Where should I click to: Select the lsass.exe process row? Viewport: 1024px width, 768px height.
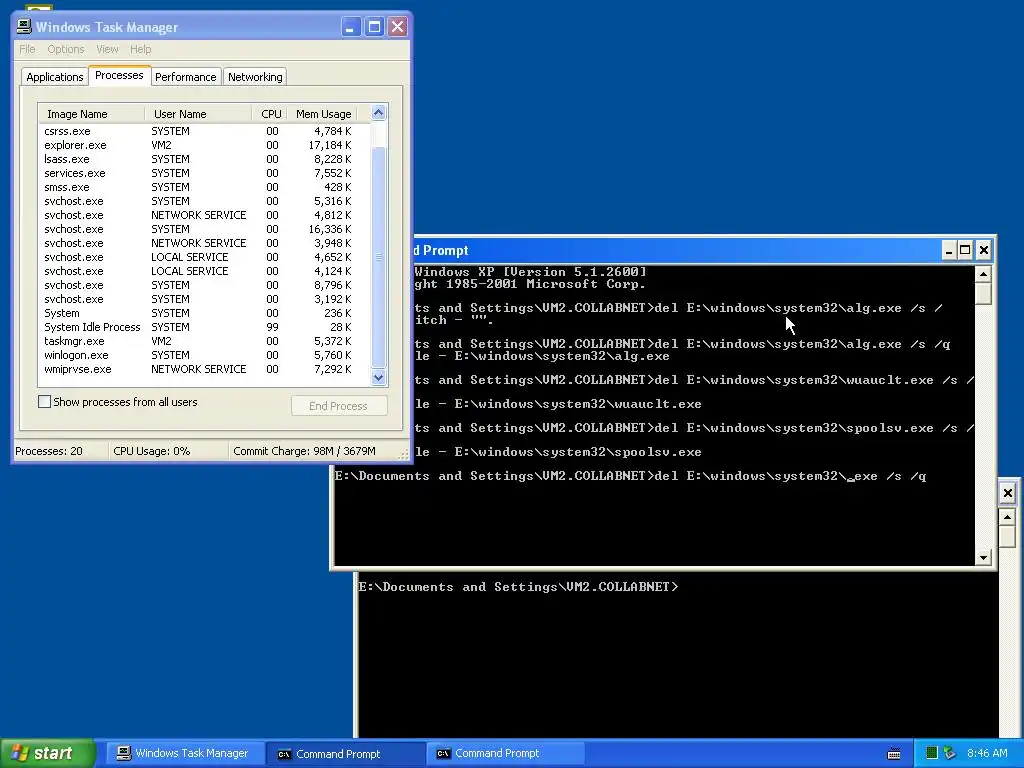point(198,159)
